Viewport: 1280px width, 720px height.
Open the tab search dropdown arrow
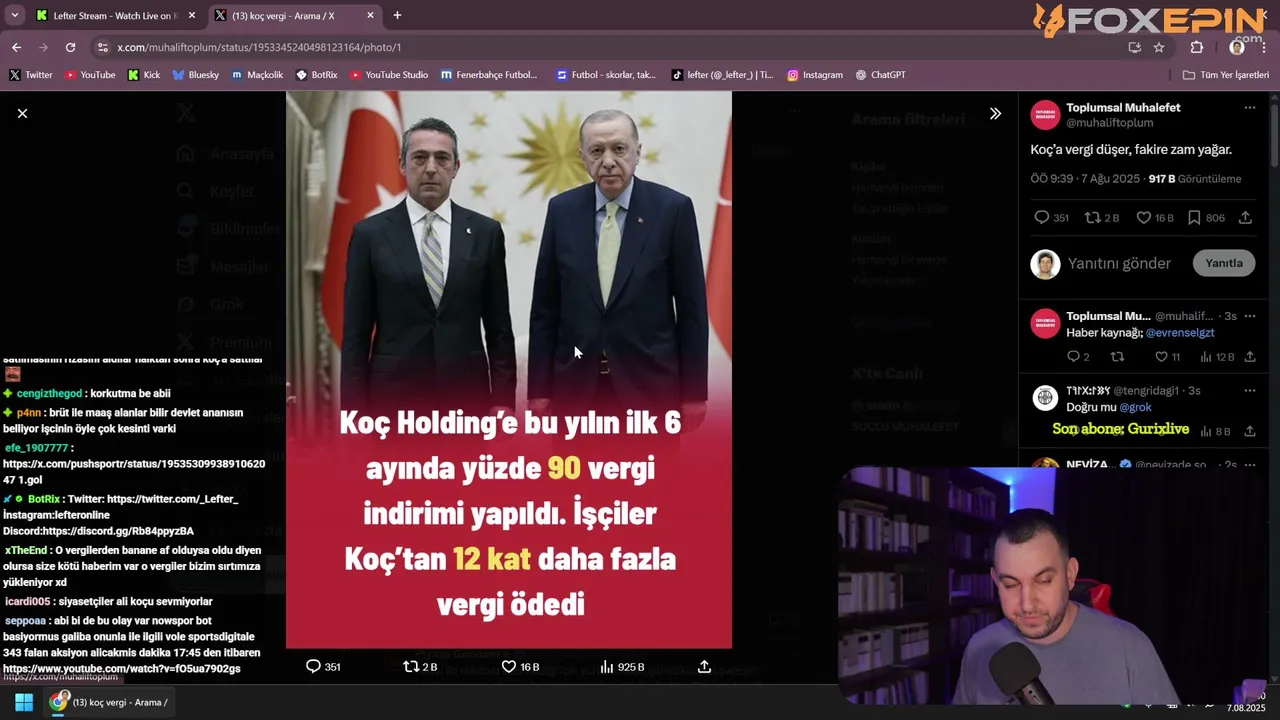pos(14,15)
